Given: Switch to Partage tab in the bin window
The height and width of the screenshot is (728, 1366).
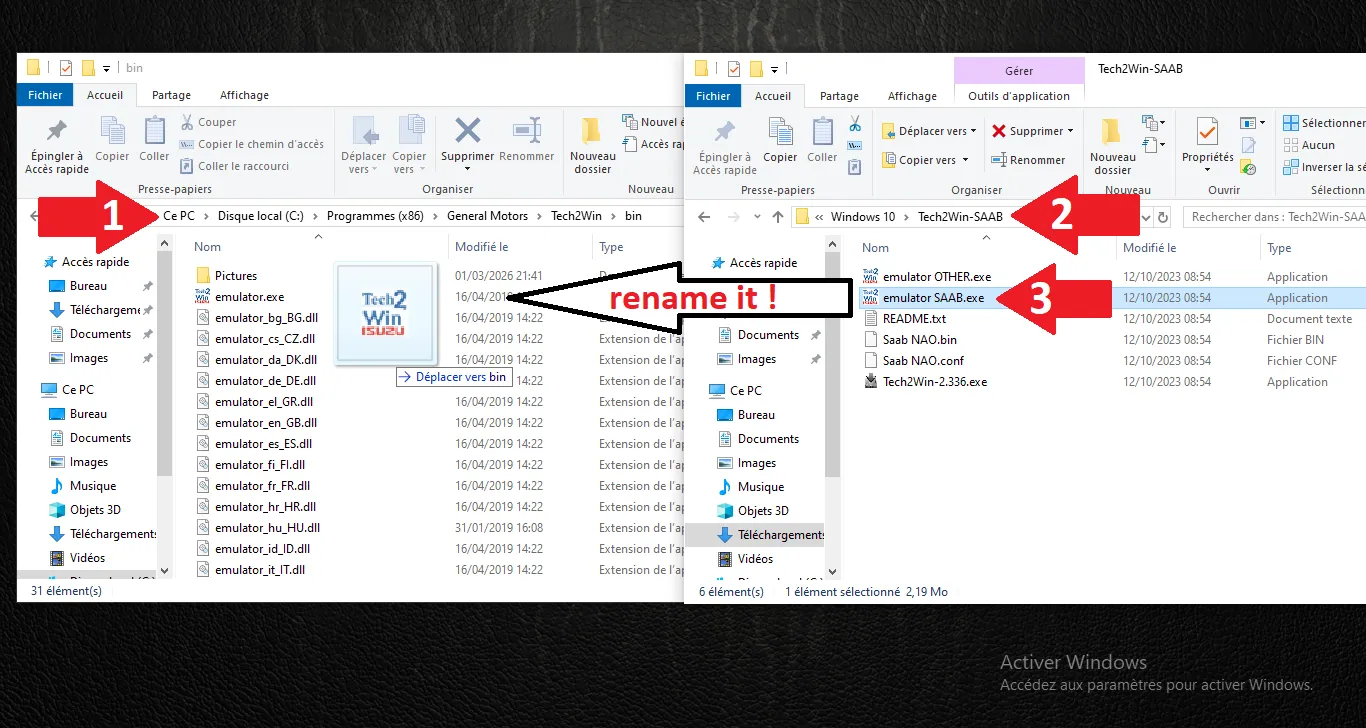Looking at the screenshot, I should click(x=171, y=95).
